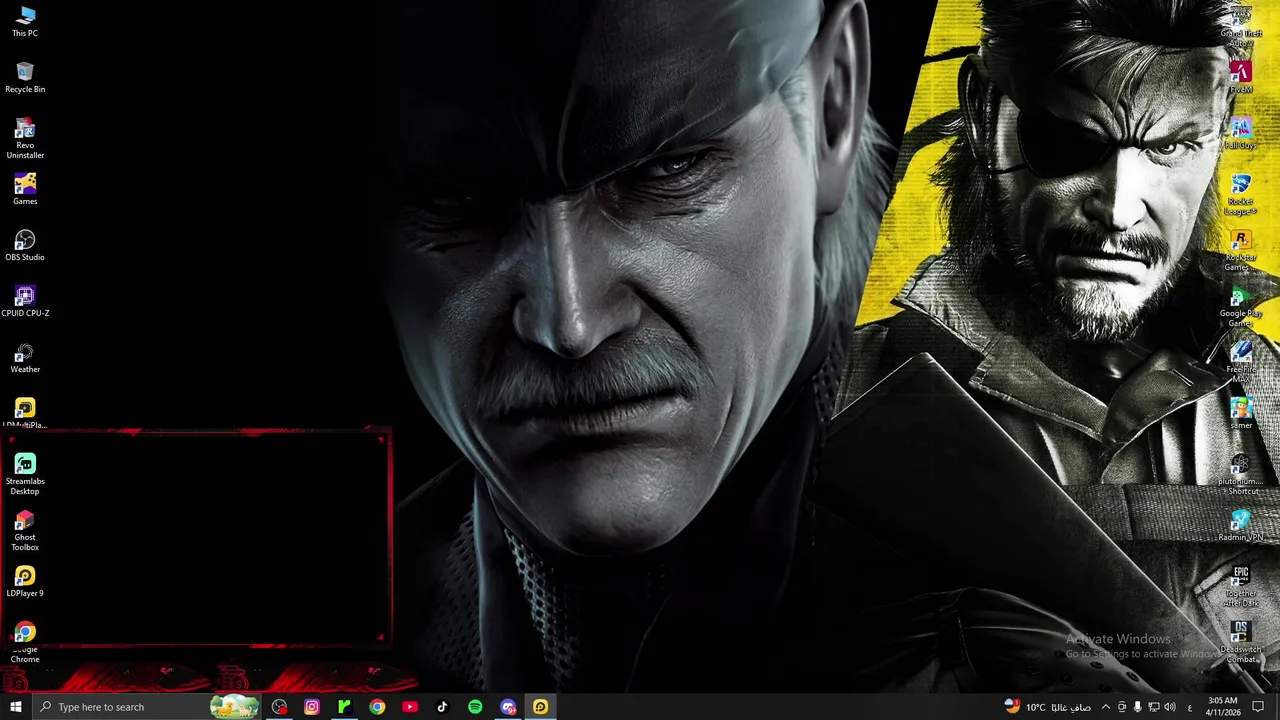The height and width of the screenshot is (720, 1280).
Task: Launch Free Fire MAX shortcut
Action: point(1241,363)
